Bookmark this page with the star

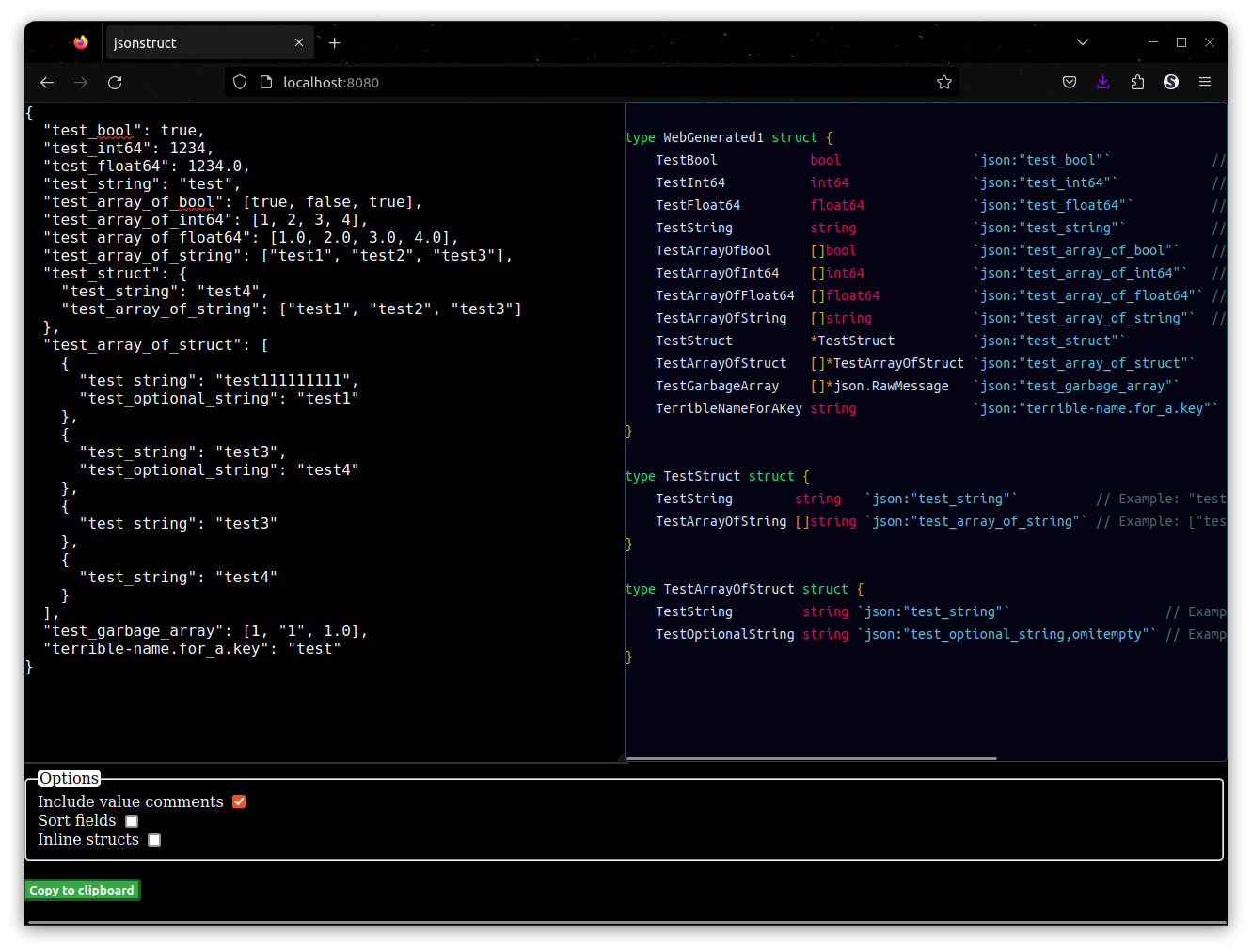coord(944,83)
